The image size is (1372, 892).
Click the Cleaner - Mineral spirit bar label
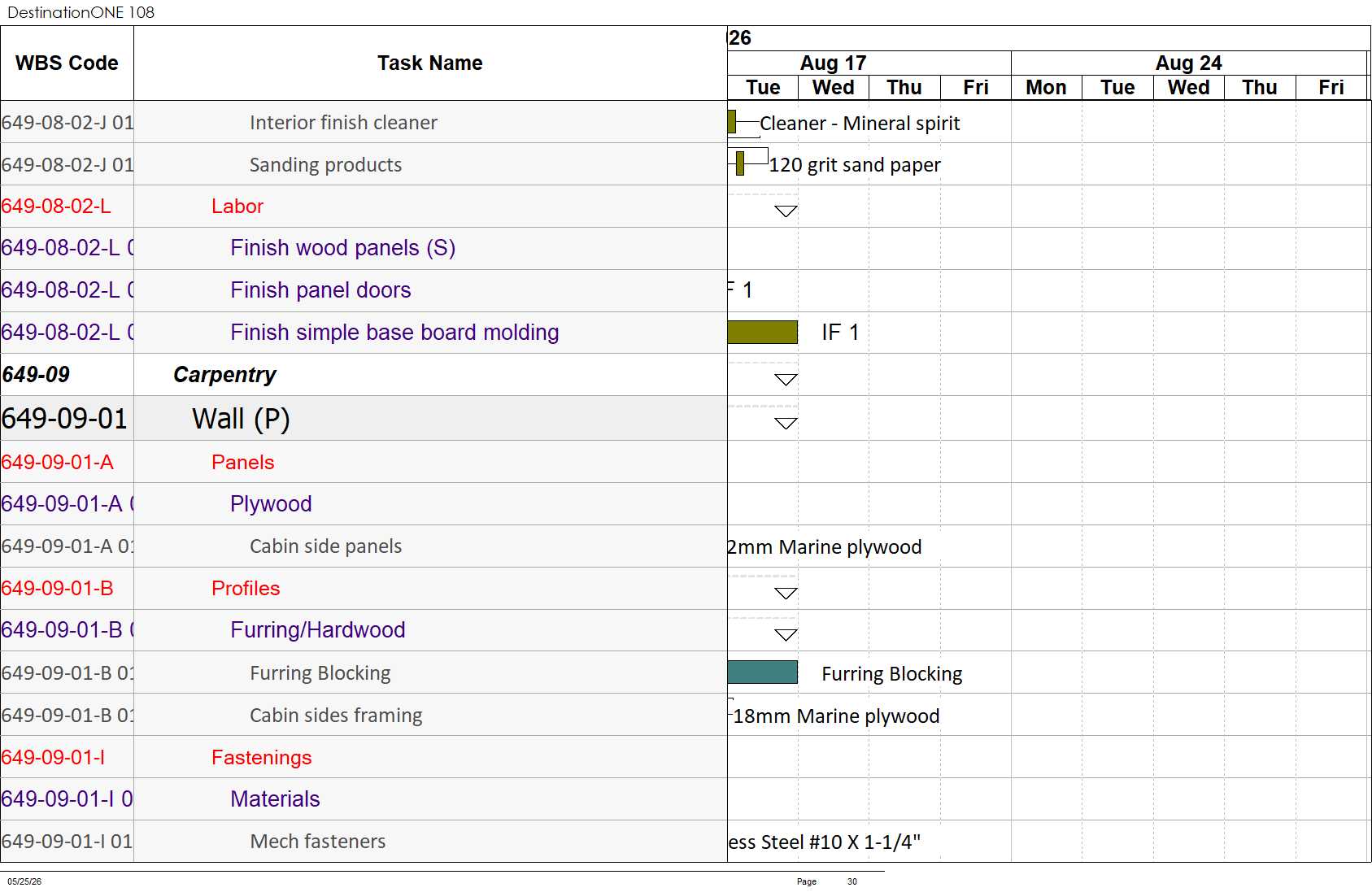pos(860,123)
